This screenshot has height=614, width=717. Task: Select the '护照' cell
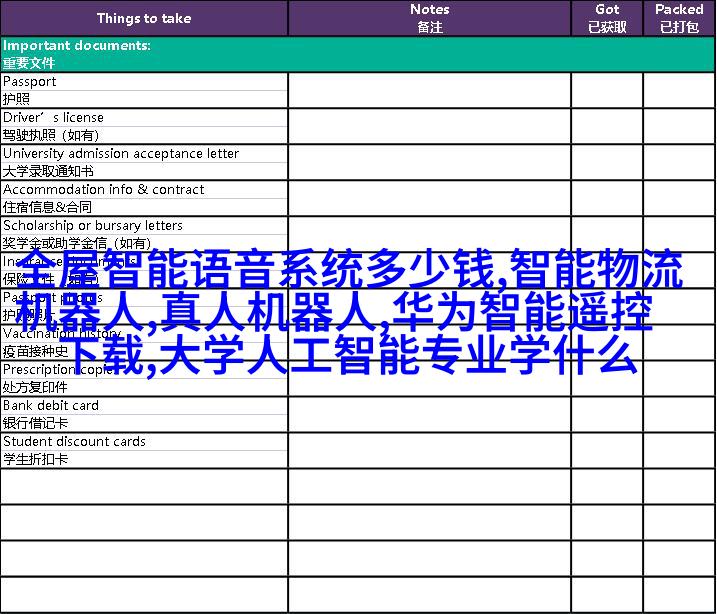(144, 99)
